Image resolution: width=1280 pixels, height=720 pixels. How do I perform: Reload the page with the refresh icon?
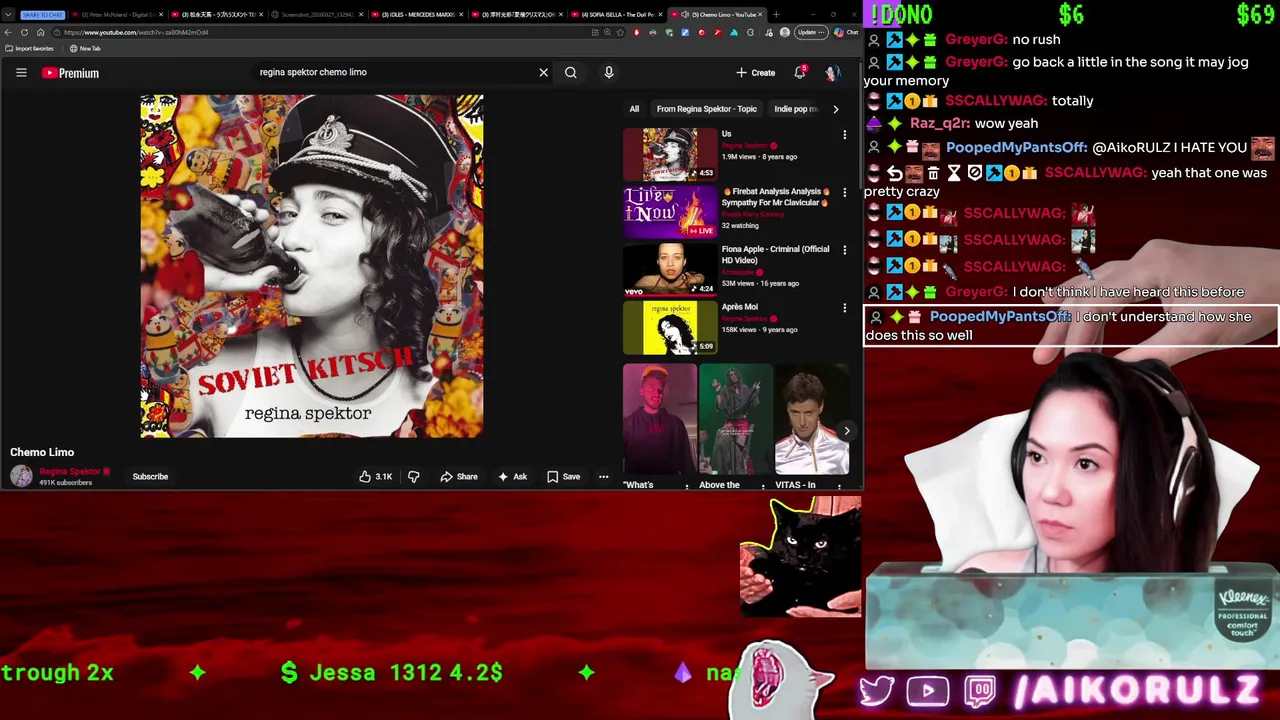[25, 32]
